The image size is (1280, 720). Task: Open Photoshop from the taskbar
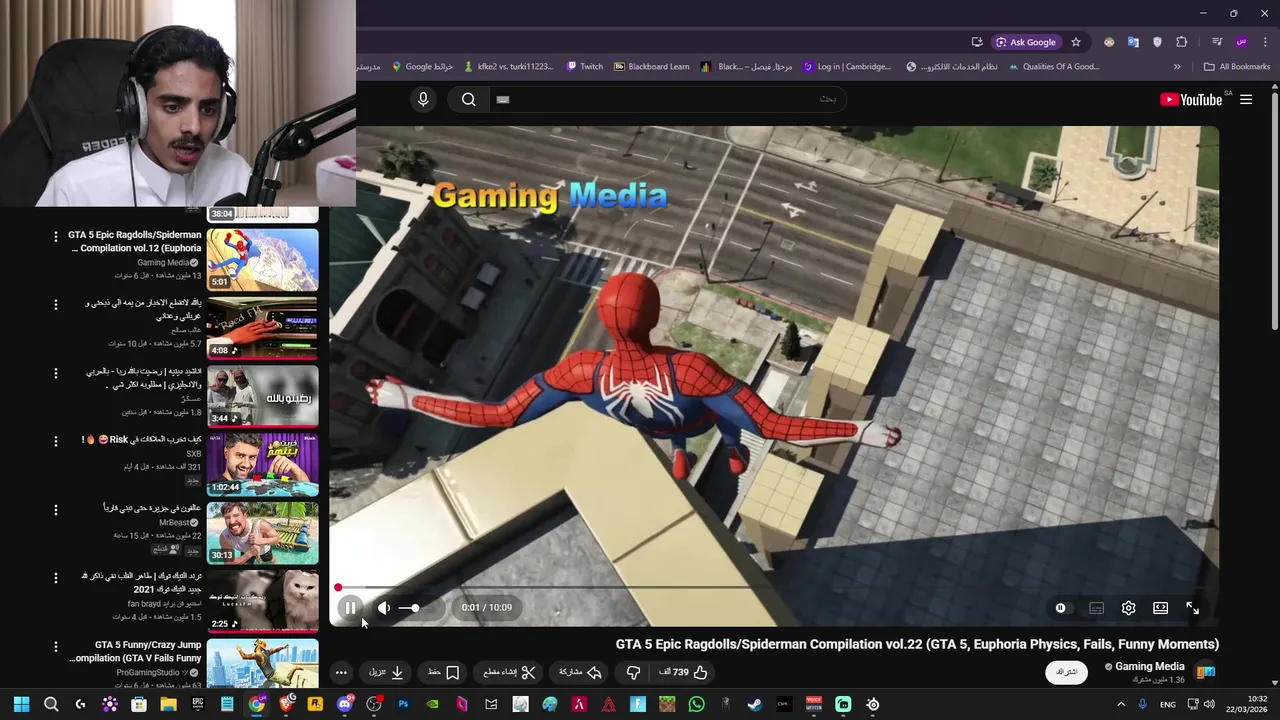coord(403,705)
